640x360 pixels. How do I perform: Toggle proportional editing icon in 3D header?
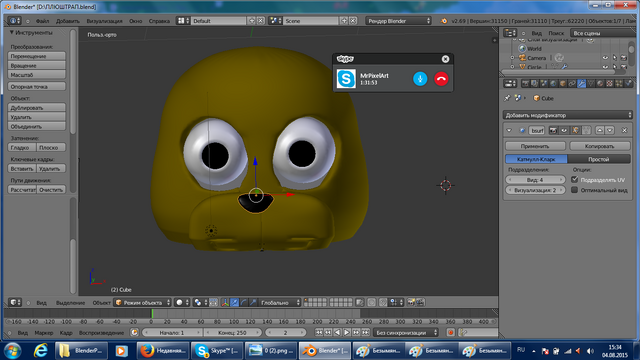pos(371,302)
